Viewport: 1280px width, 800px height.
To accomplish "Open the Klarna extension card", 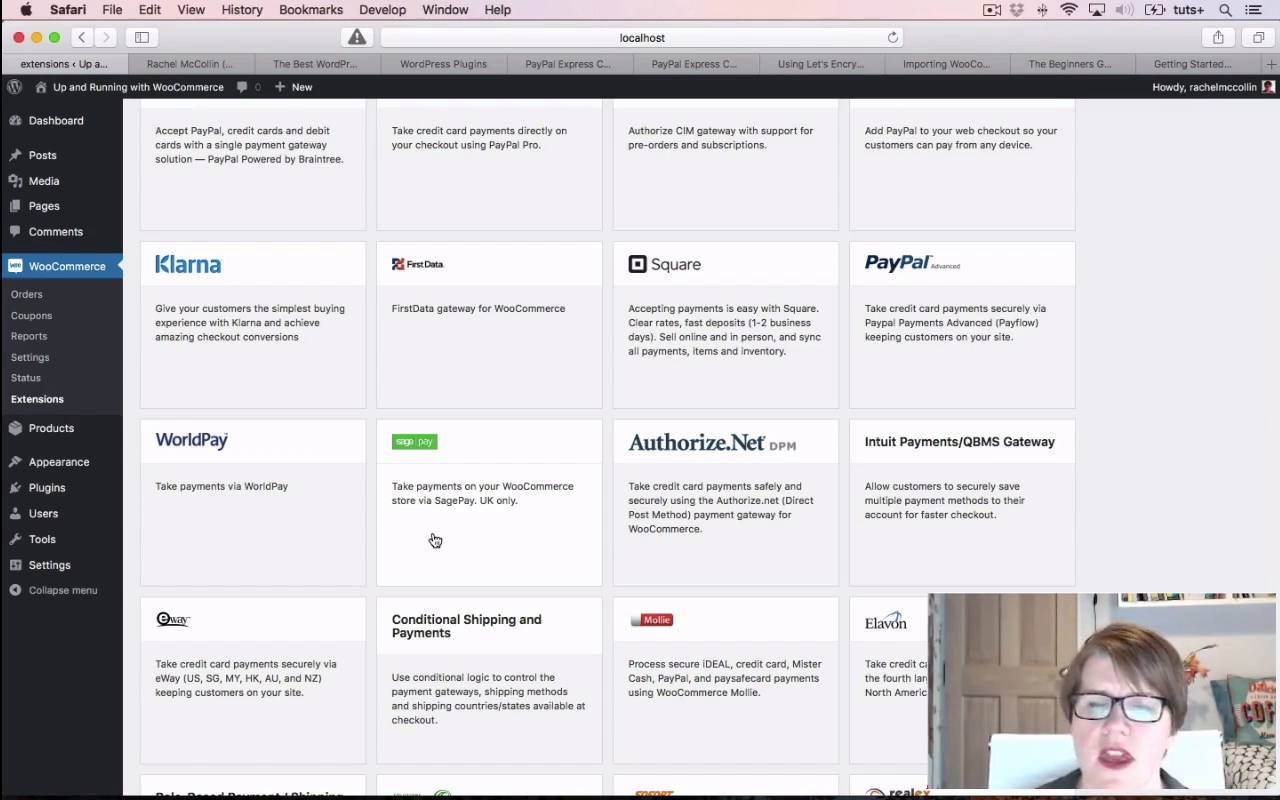I will pos(253,325).
